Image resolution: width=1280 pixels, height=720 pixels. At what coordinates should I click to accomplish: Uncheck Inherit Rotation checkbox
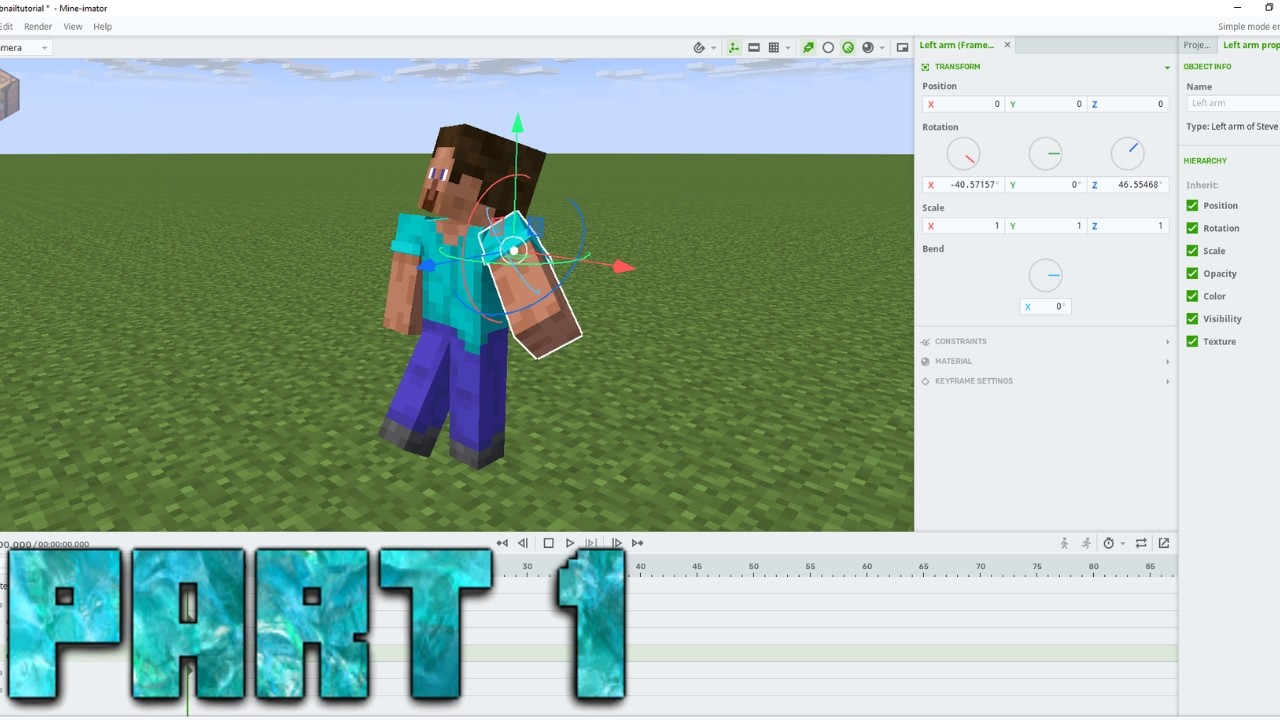(1192, 228)
